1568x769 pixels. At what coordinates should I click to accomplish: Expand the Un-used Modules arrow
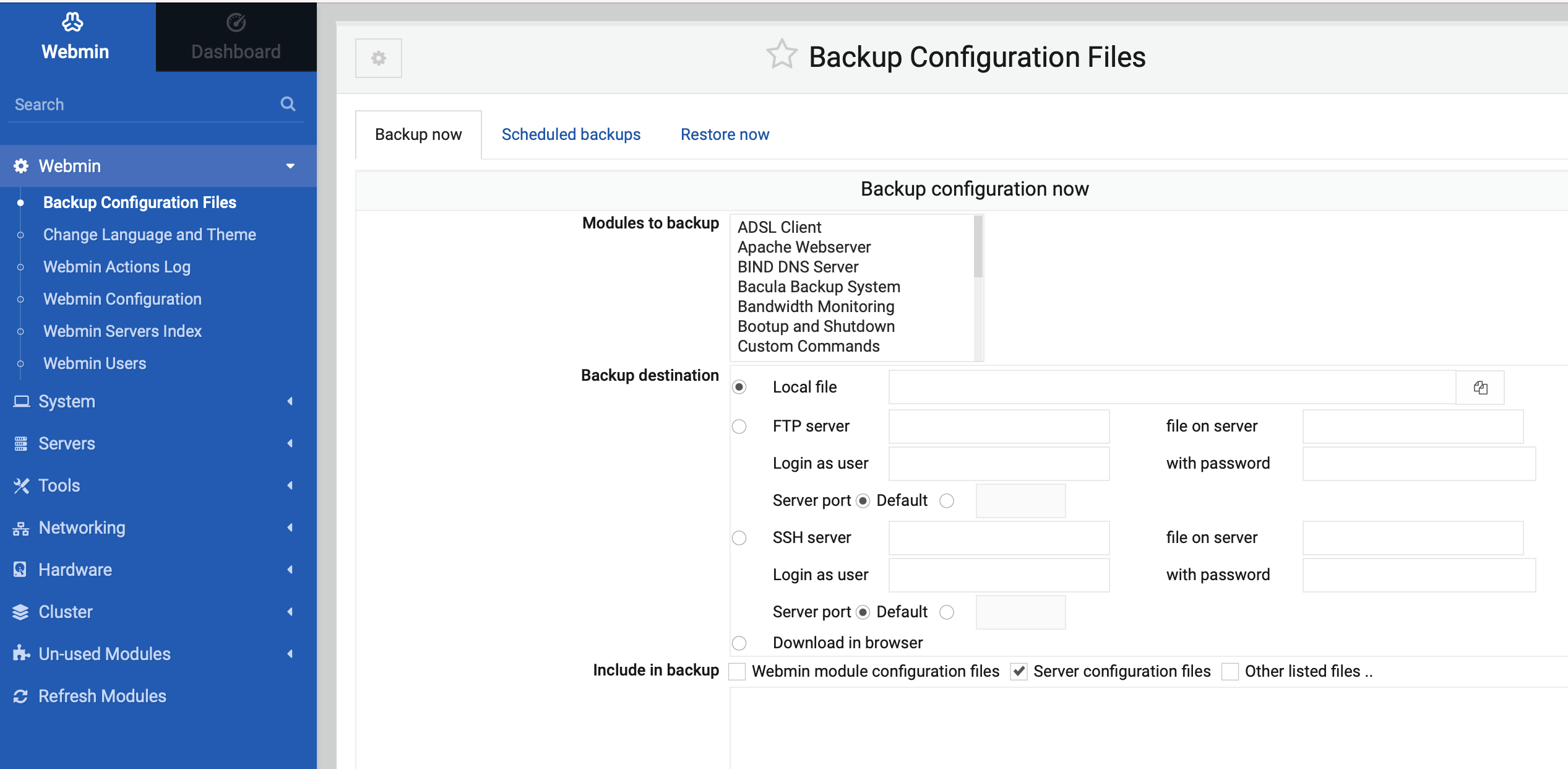pyautogui.click(x=290, y=654)
